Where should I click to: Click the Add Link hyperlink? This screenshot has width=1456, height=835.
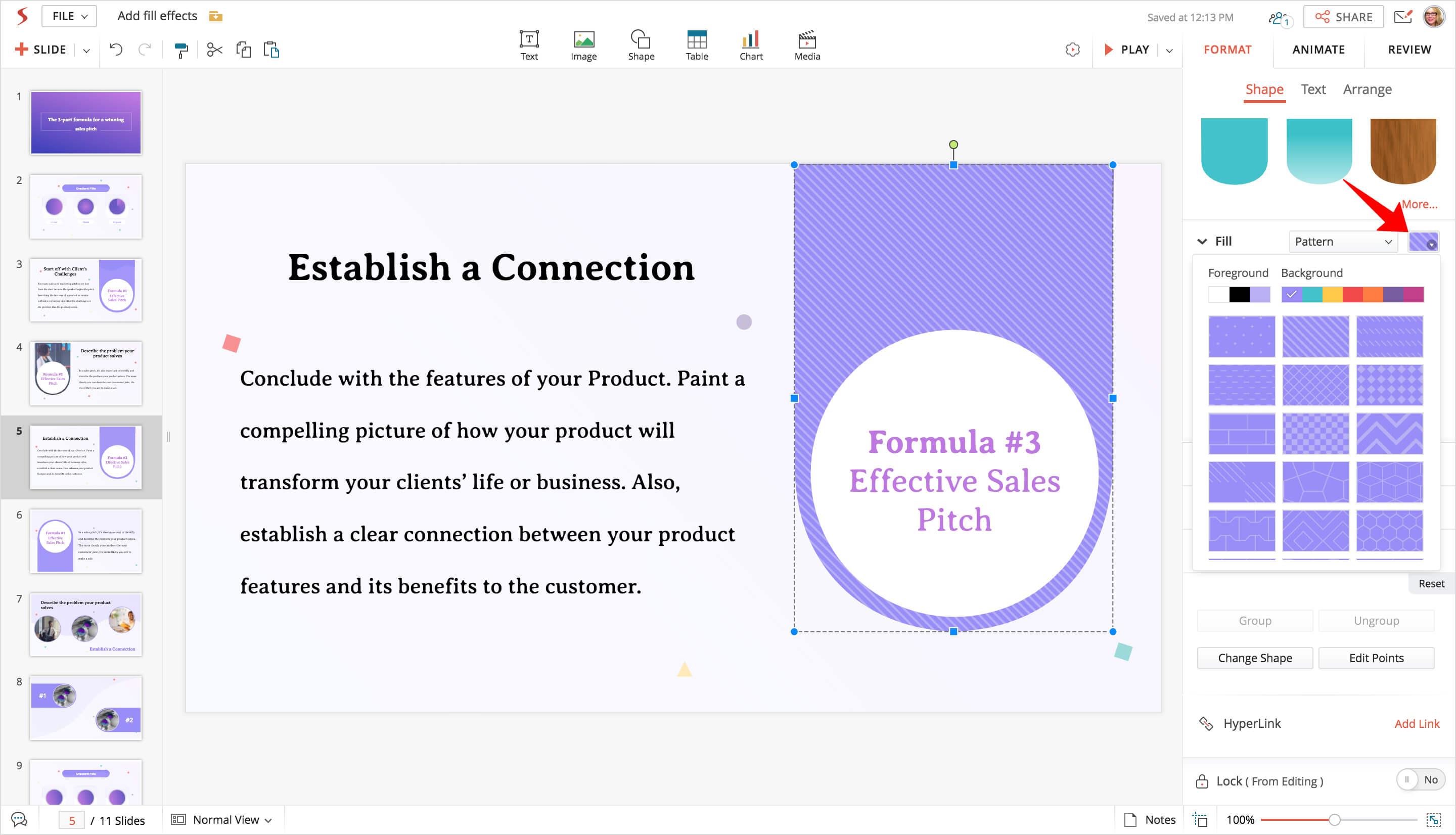pos(1417,724)
